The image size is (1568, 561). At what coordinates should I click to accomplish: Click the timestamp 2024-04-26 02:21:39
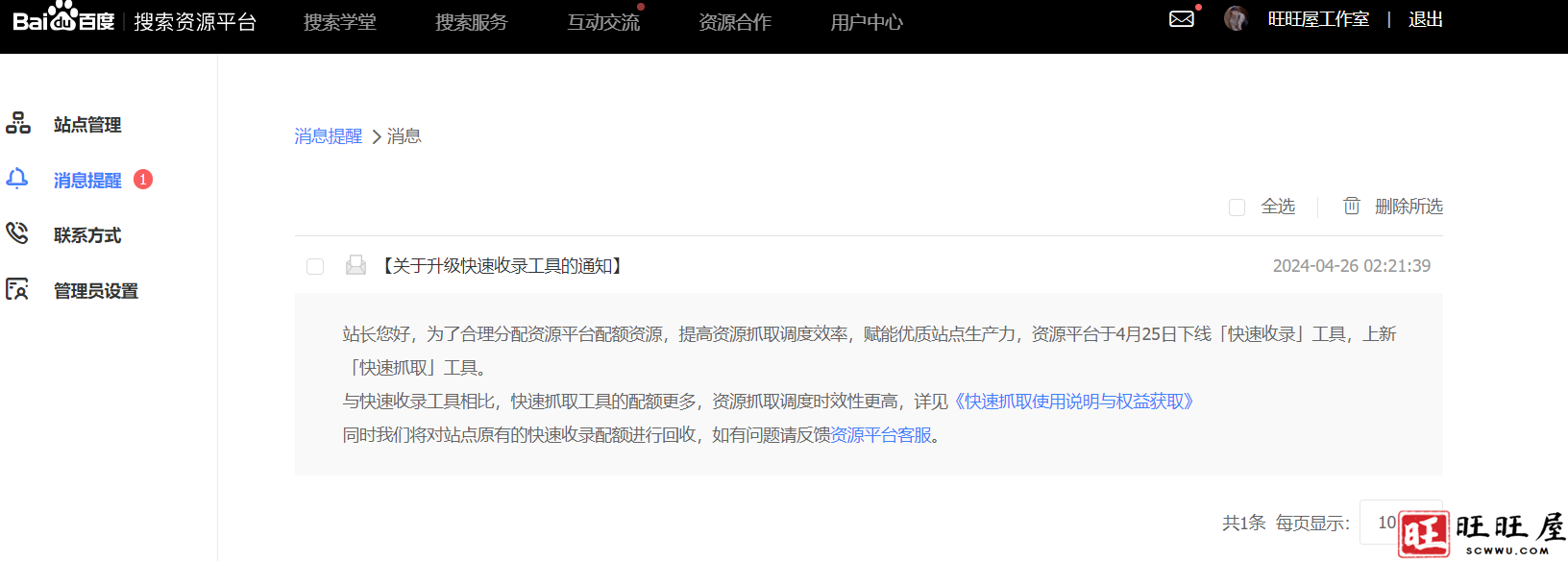click(1352, 266)
